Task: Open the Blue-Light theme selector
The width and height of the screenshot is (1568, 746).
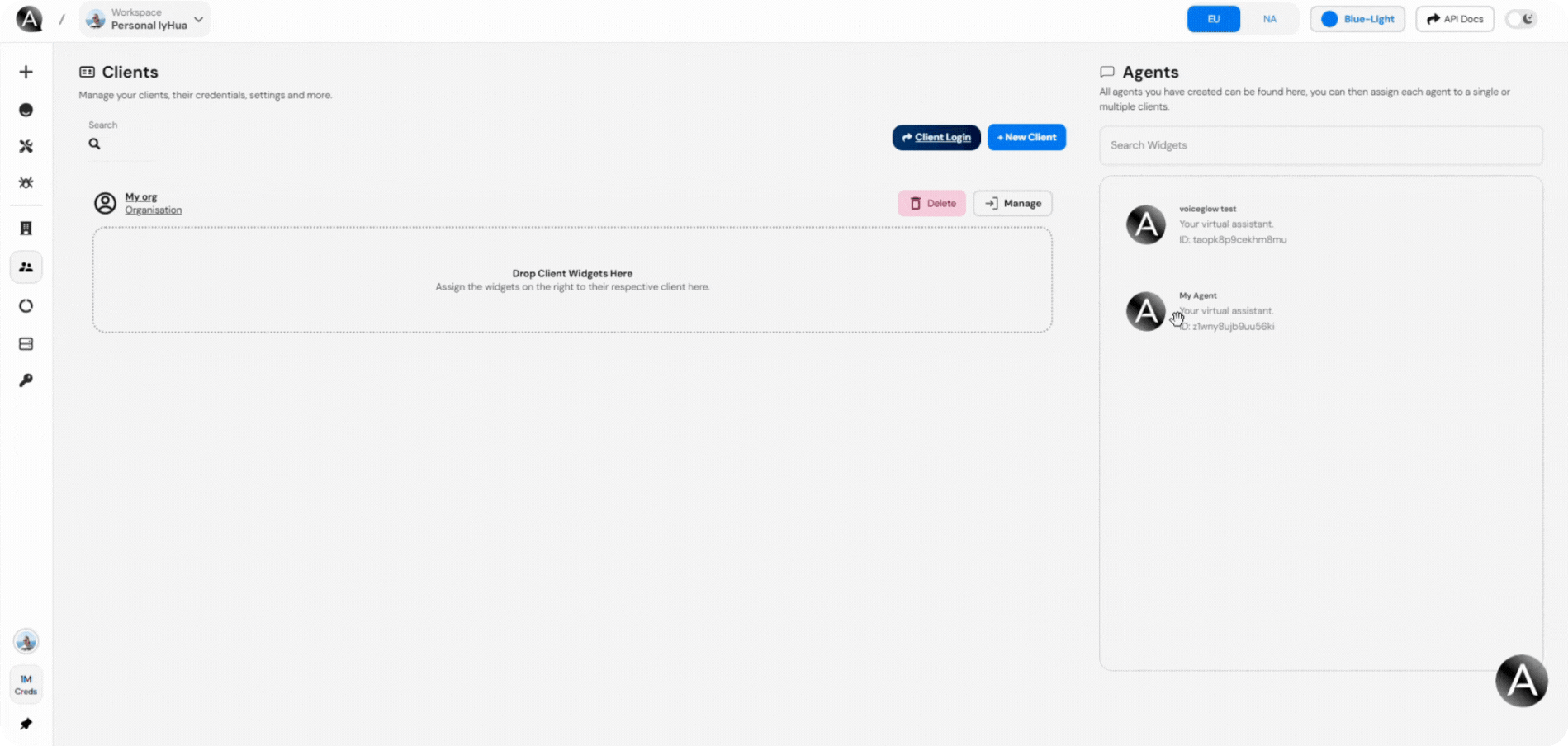Action: (1357, 18)
